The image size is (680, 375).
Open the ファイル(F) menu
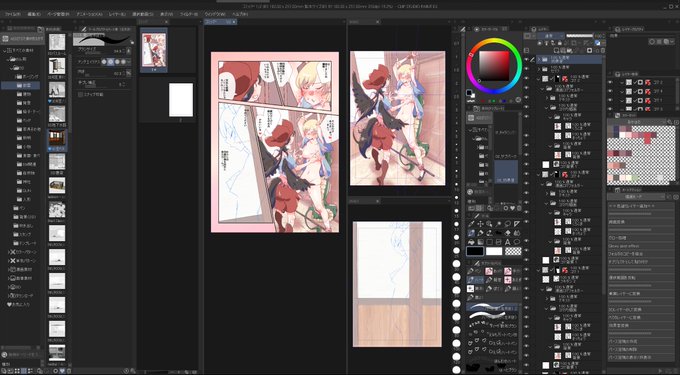tap(13, 14)
